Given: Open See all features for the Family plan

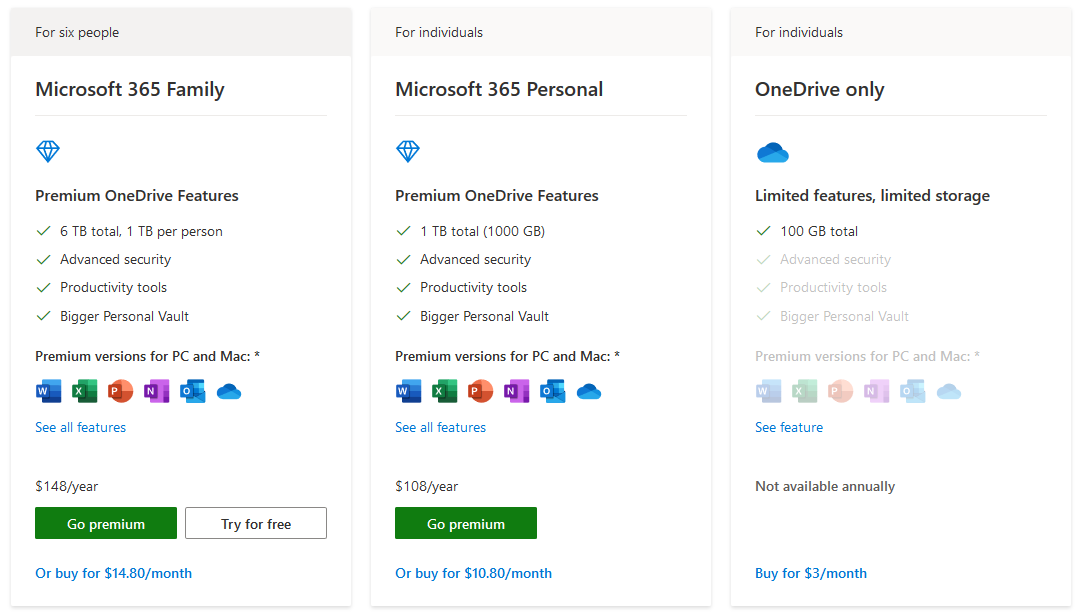Looking at the screenshot, I should (x=80, y=427).
